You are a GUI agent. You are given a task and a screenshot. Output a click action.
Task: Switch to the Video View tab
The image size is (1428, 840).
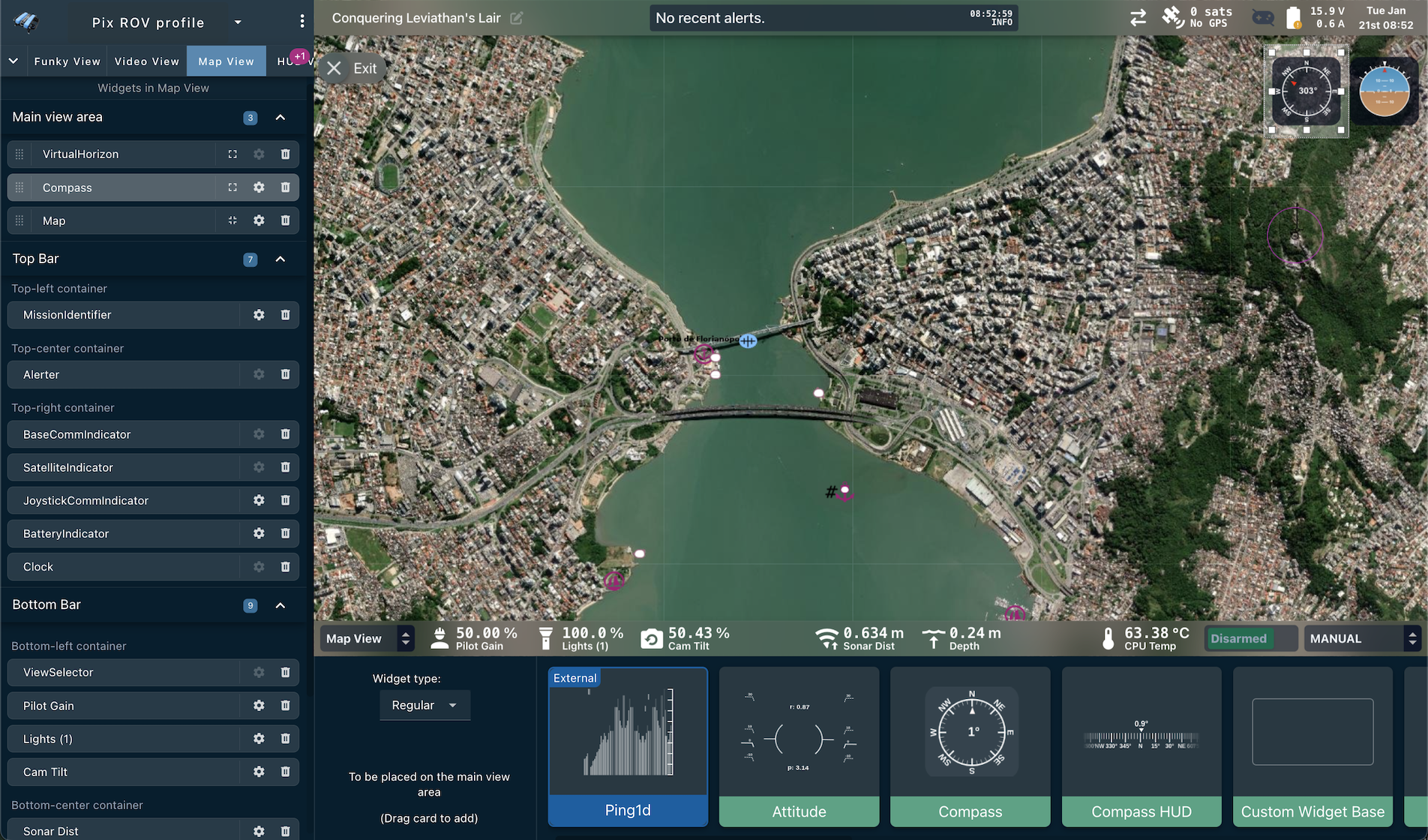147,61
